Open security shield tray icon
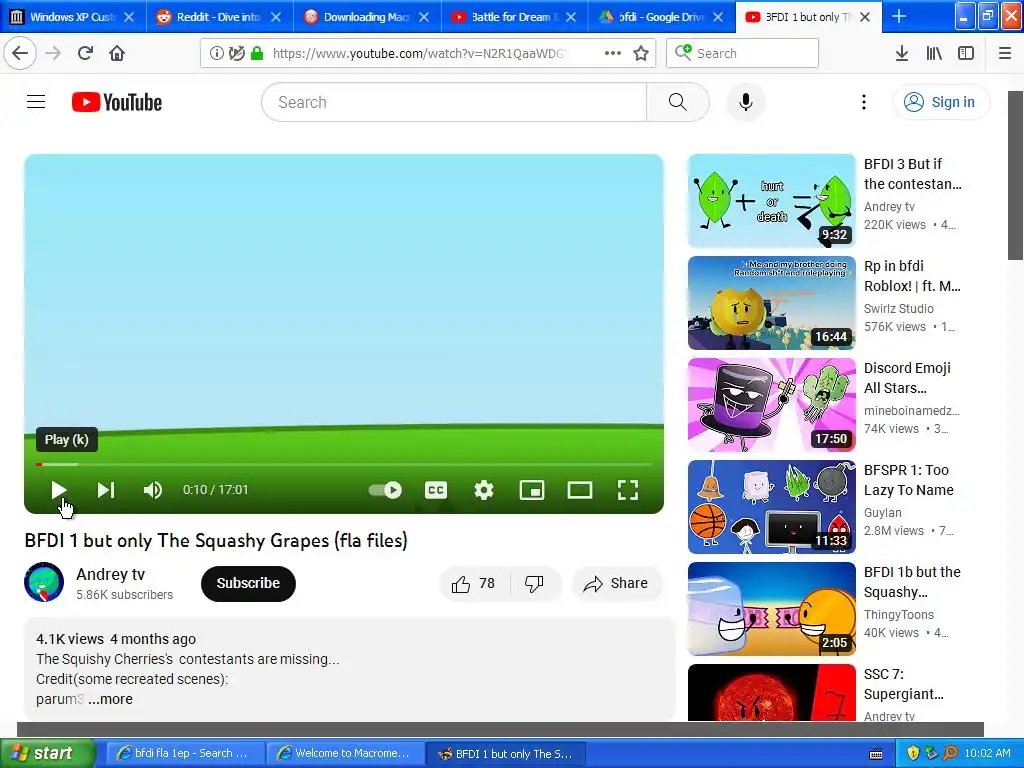This screenshot has width=1024, height=768. [912, 754]
